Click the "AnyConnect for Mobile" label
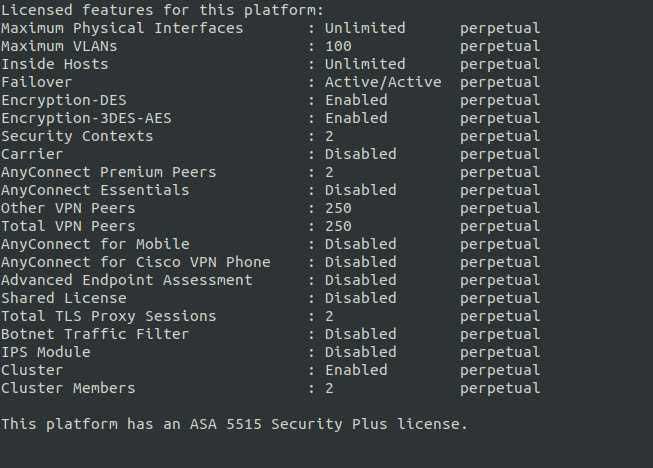Viewport: 653px width, 468px height. (95, 244)
